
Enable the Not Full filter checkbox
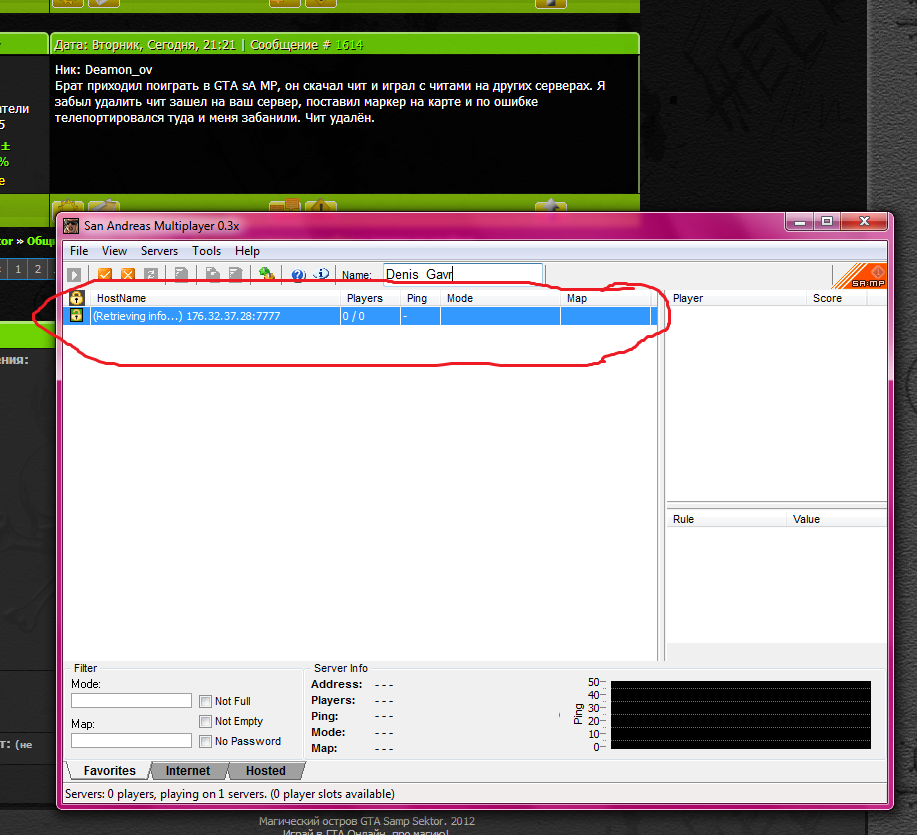[205, 701]
